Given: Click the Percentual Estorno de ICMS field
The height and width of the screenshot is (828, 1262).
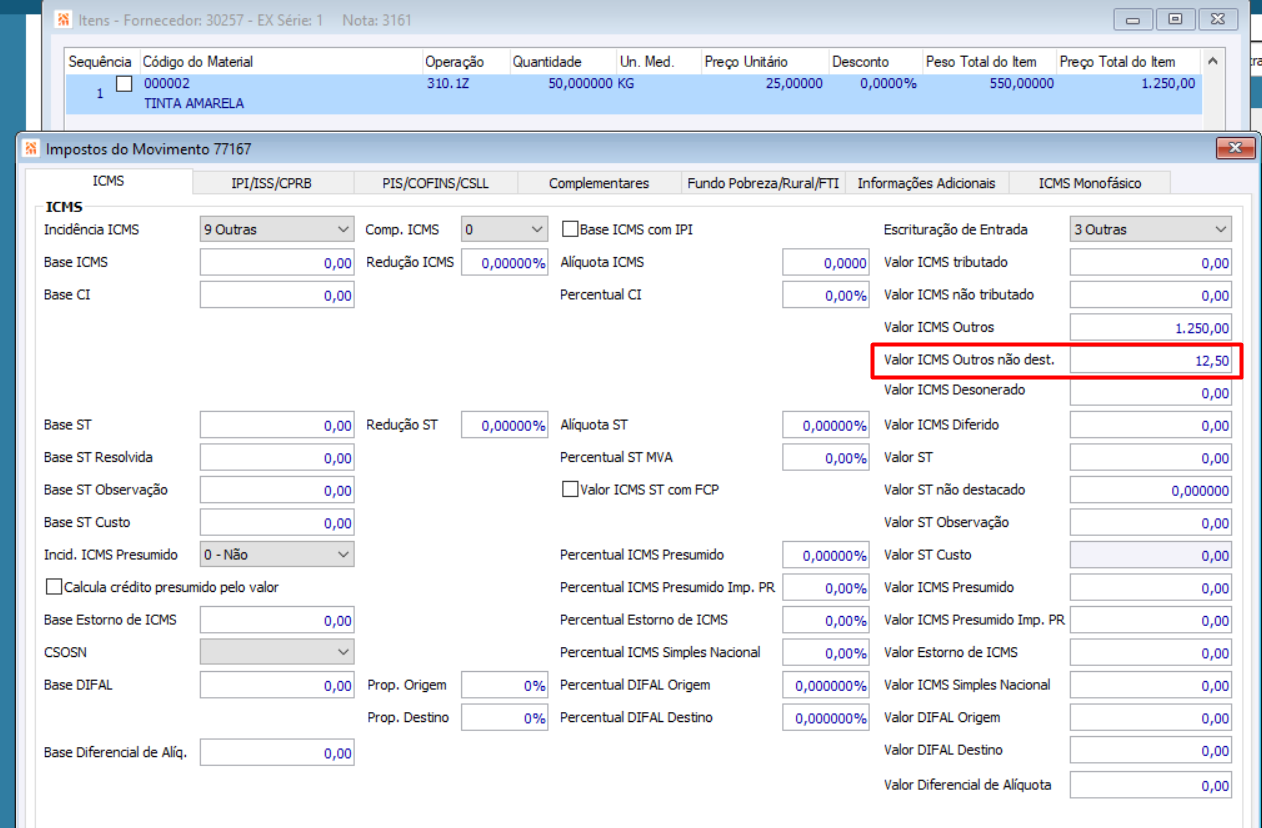Looking at the screenshot, I should [x=825, y=620].
